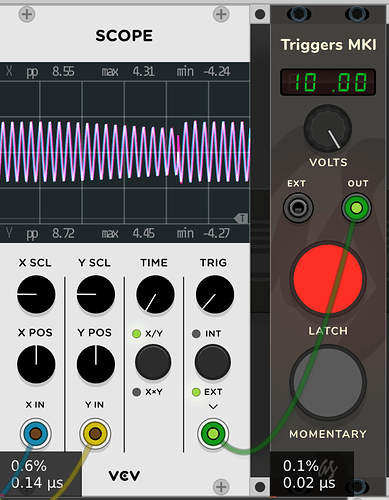Click the top-right screw on Triggers MKI
389x500 pixels.
(x=357, y=14)
